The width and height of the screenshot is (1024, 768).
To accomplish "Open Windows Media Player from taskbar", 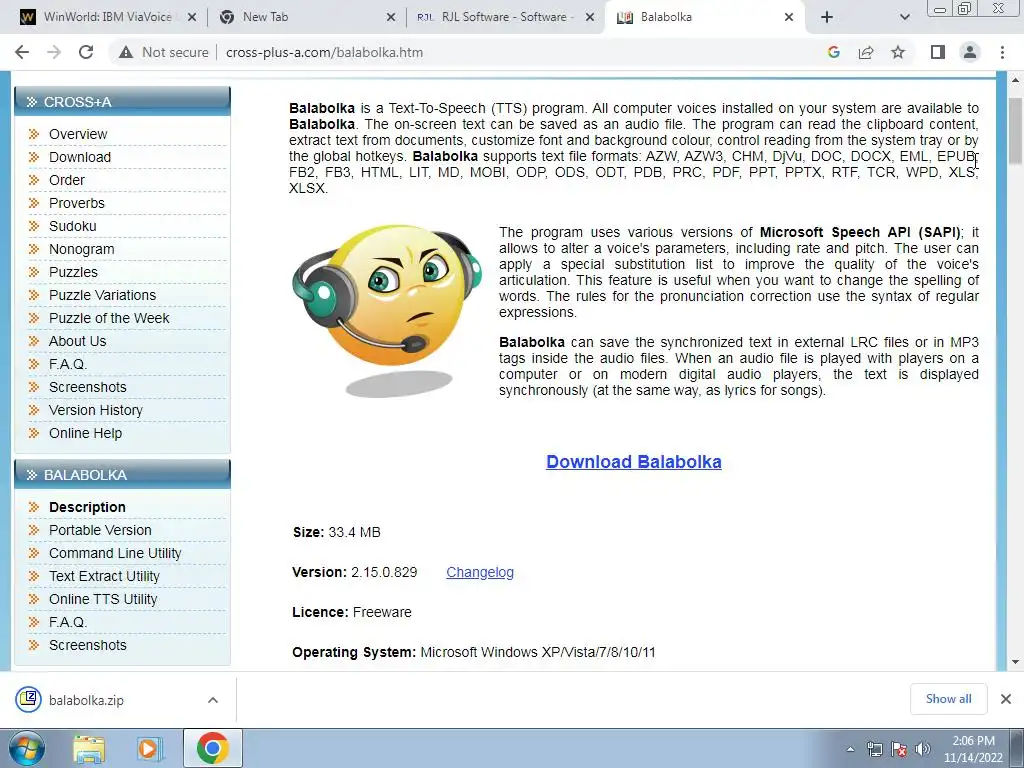I will (149, 748).
